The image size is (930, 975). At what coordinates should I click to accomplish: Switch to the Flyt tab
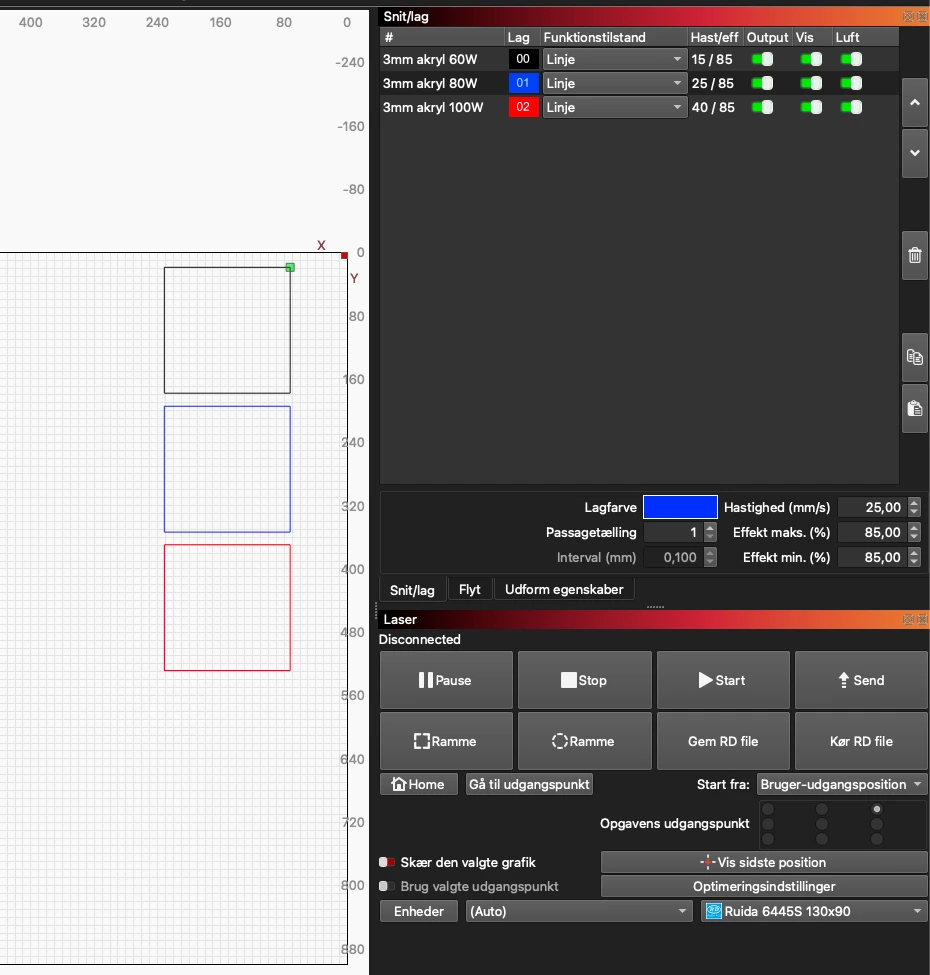(470, 590)
